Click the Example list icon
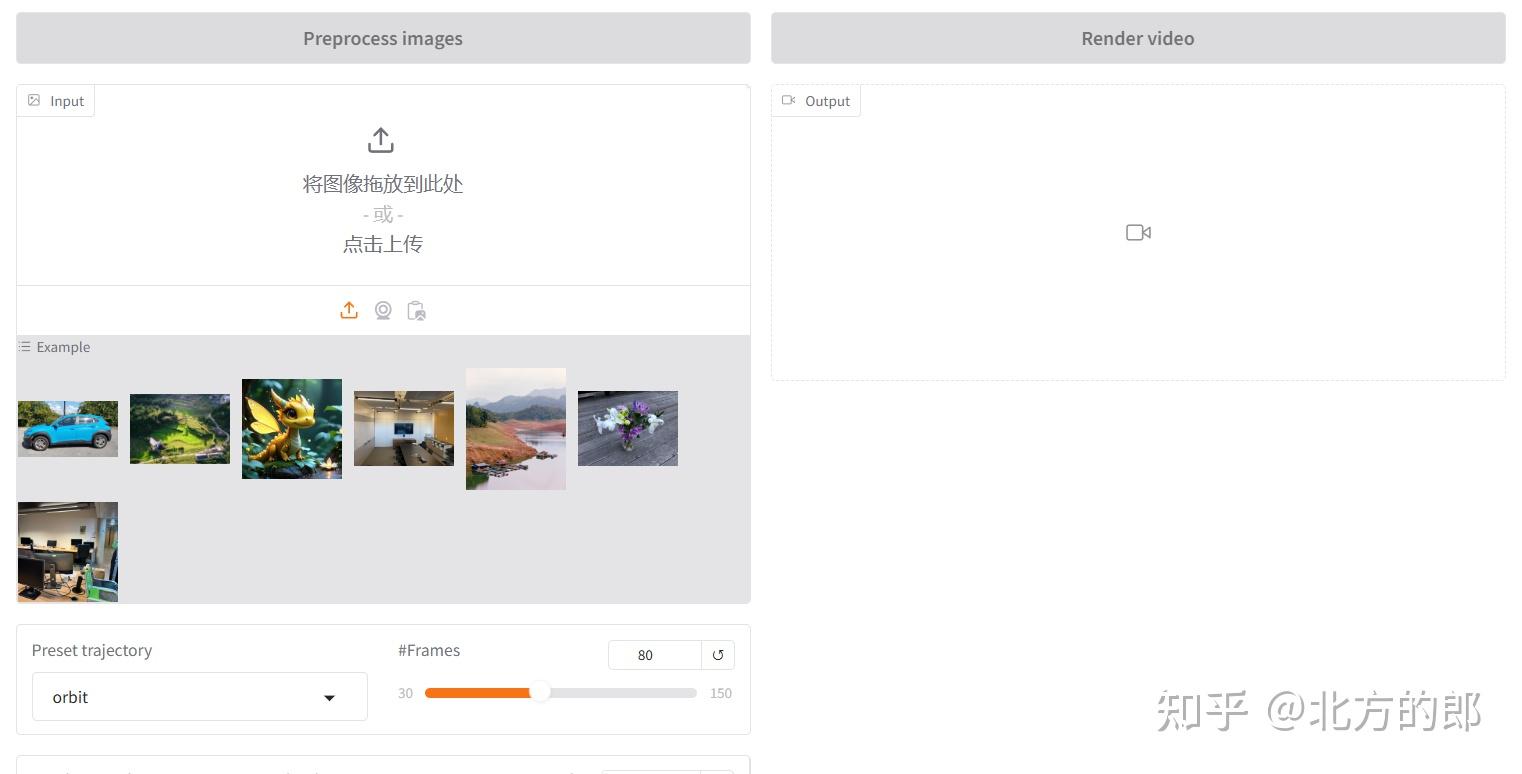Viewport: 1522px width, 774px height. [24, 347]
